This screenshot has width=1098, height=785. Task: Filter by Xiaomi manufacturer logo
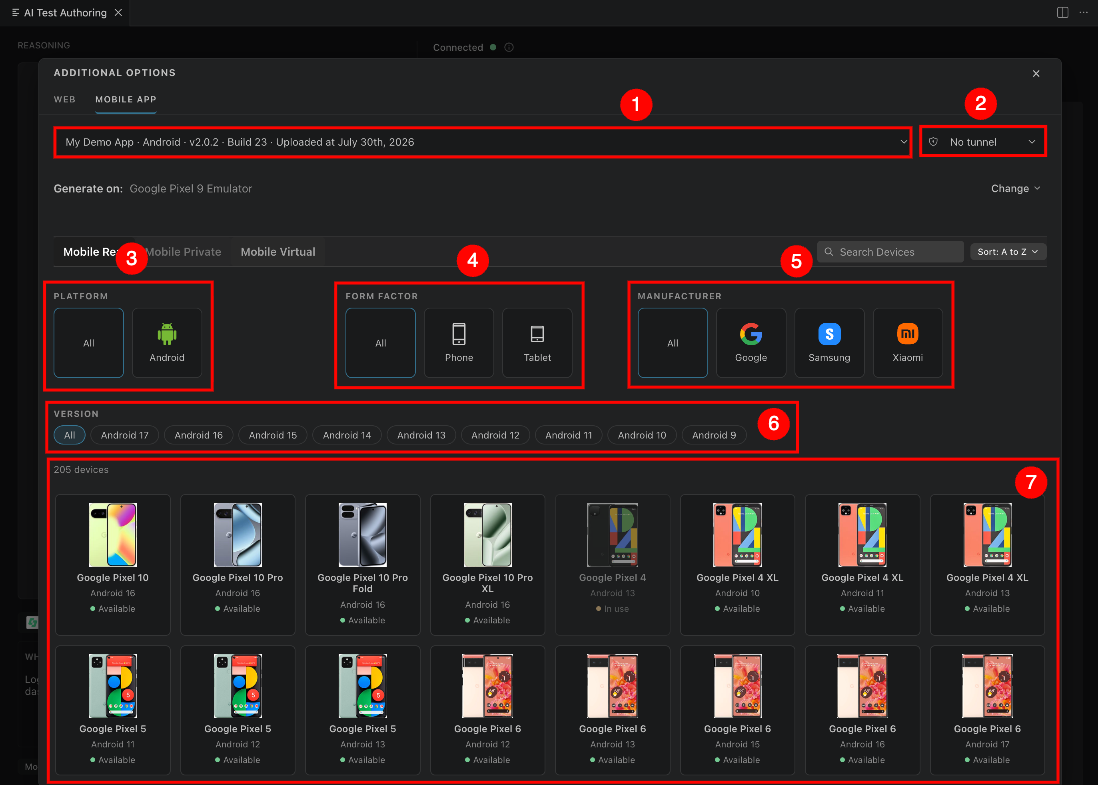pos(908,334)
